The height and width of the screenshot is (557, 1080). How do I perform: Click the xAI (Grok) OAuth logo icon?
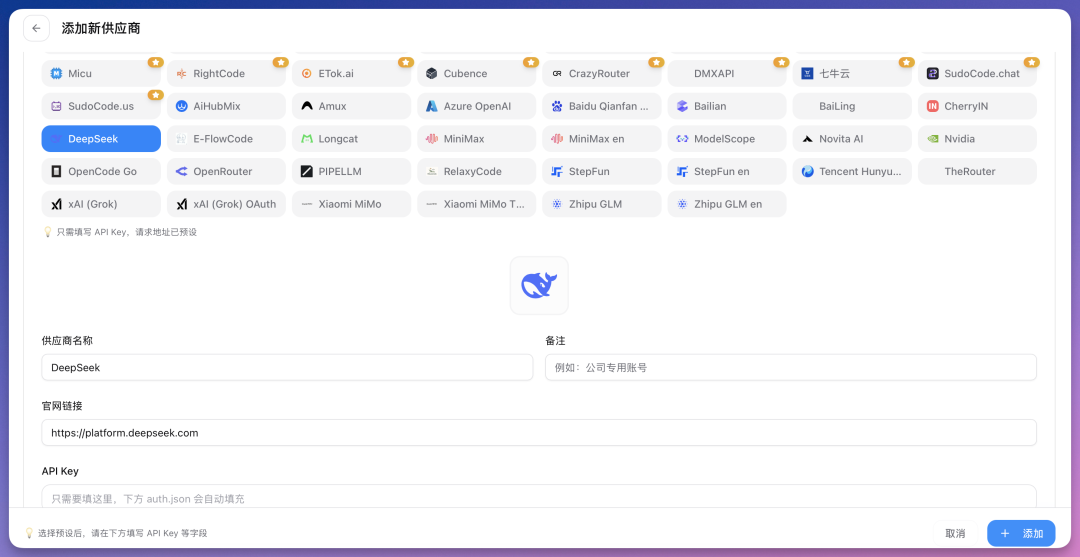(x=181, y=204)
